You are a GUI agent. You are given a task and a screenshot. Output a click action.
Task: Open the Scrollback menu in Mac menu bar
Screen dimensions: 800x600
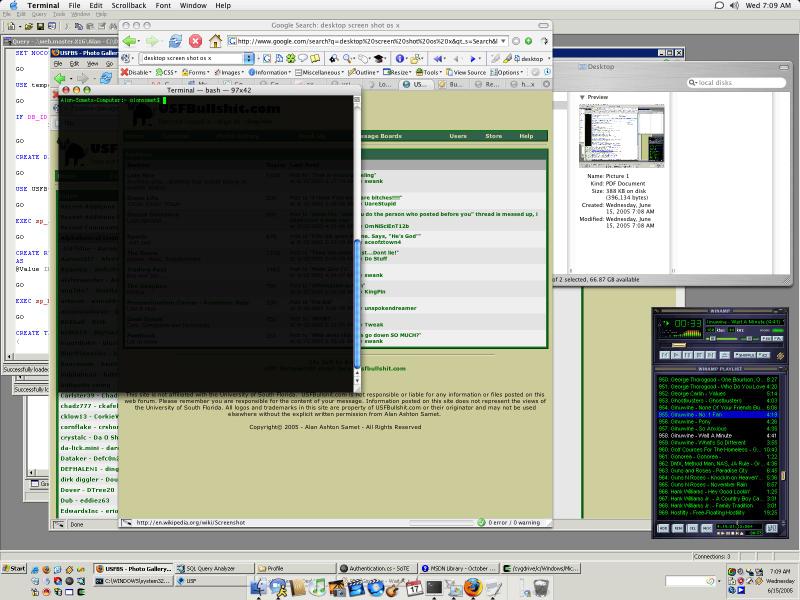point(129,6)
